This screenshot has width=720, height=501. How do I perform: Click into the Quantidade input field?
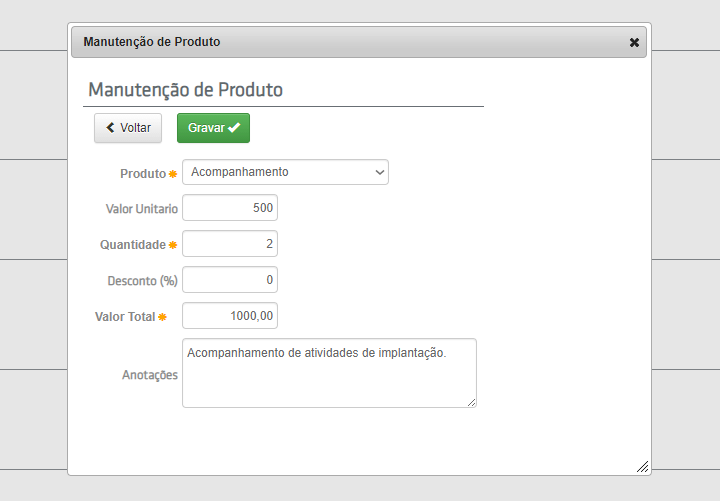[230, 244]
